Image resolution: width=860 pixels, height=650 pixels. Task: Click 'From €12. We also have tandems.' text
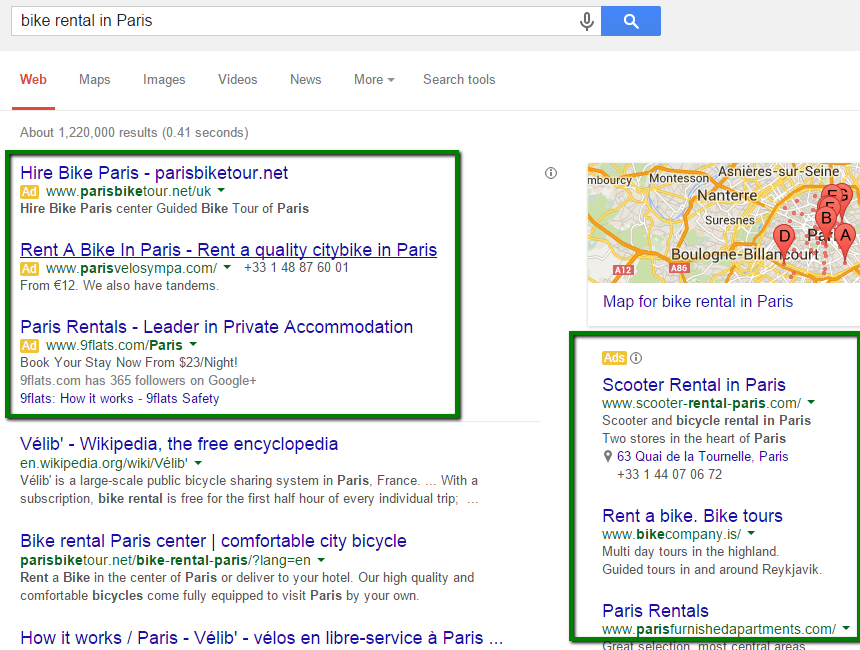pos(120,286)
